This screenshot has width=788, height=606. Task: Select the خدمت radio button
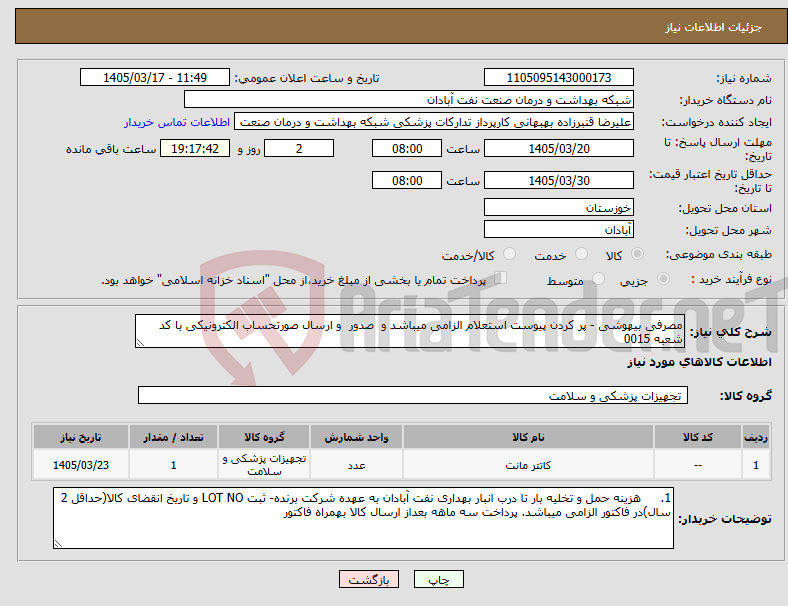point(581,254)
